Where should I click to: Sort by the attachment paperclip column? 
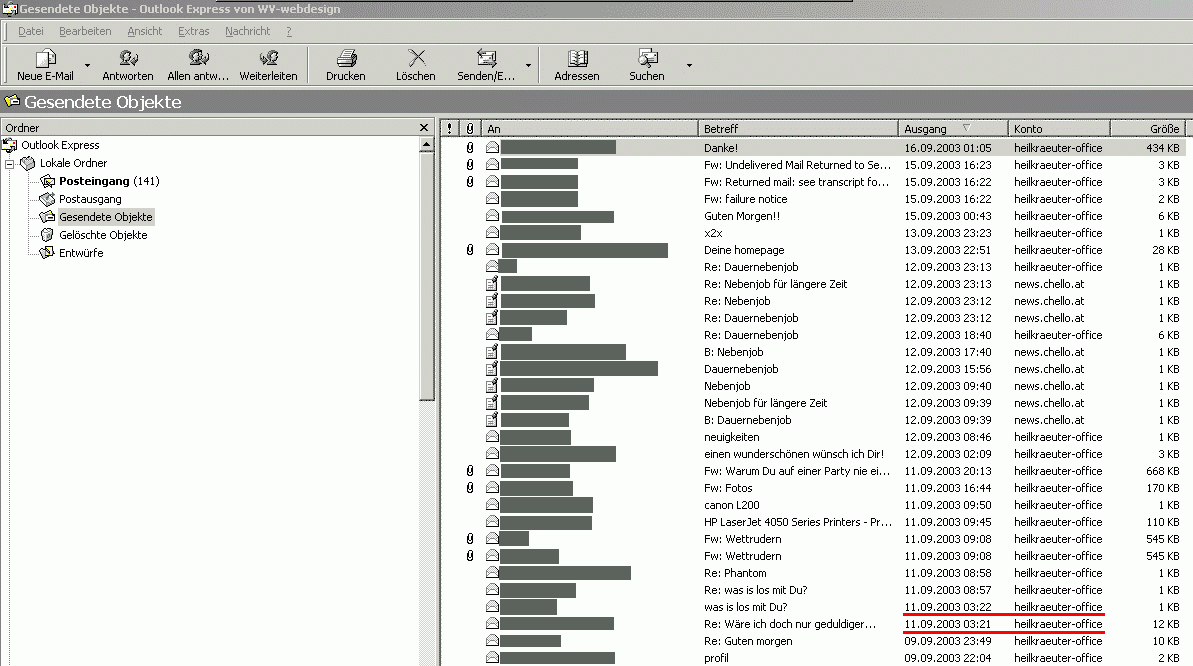pos(470,129)
